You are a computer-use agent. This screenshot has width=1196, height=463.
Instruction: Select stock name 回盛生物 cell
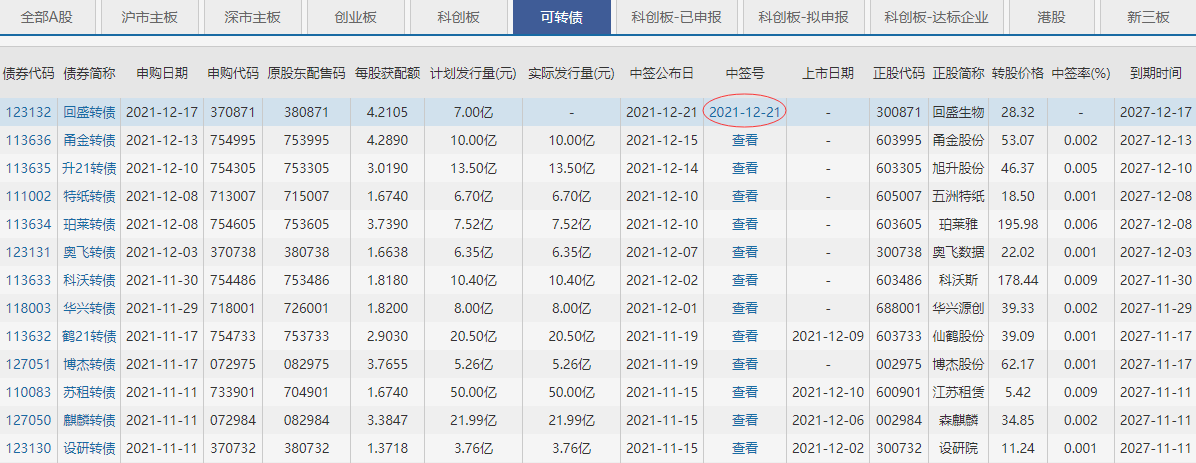pyautogui.click(x=959, y=113)
